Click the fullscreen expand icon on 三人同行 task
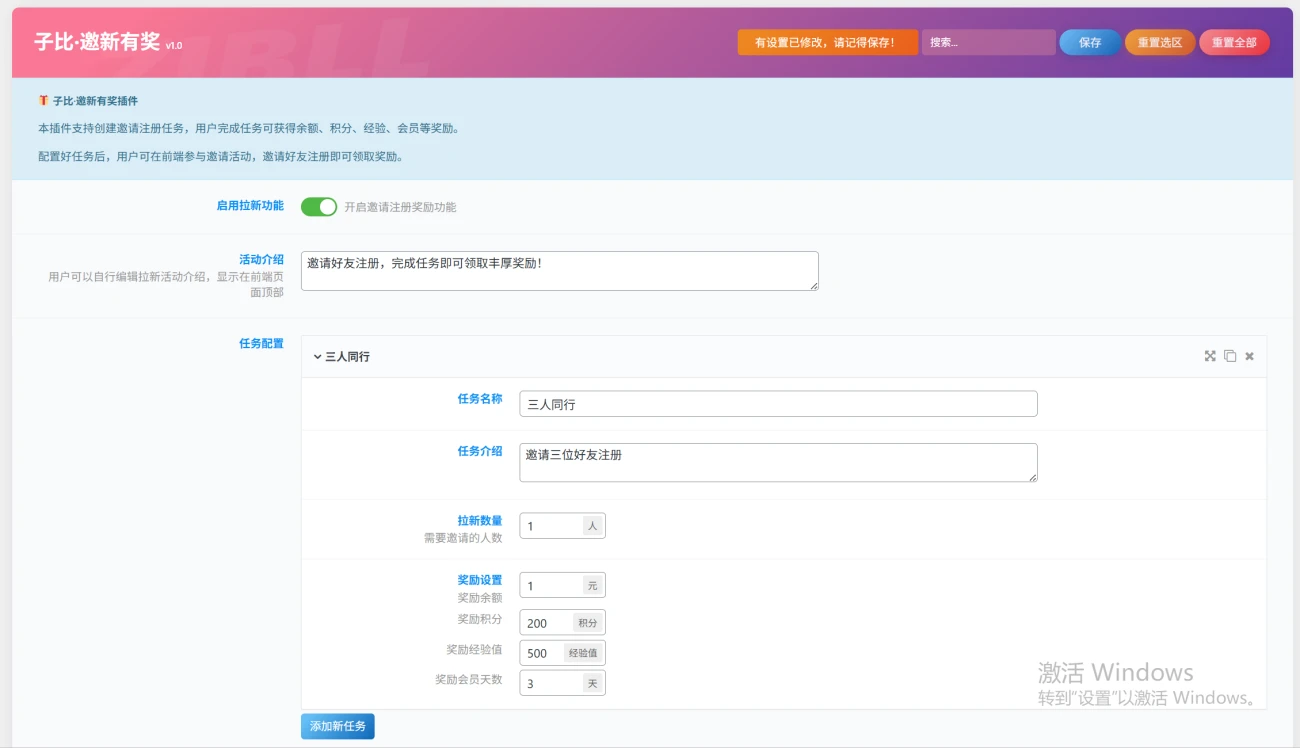Viewport: 1300px width, 748px height. coord(1210,355)
